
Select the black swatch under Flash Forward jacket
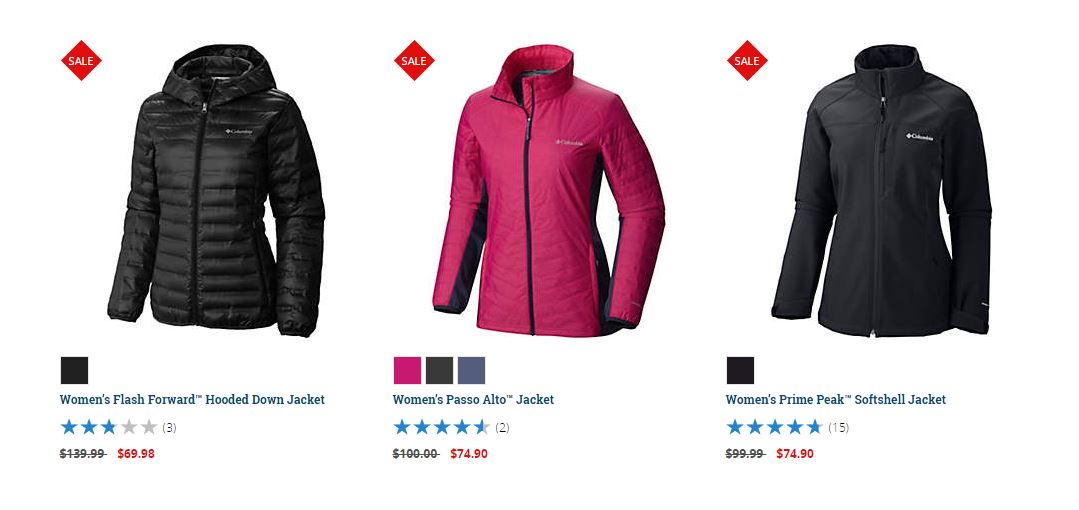point(74,370)
